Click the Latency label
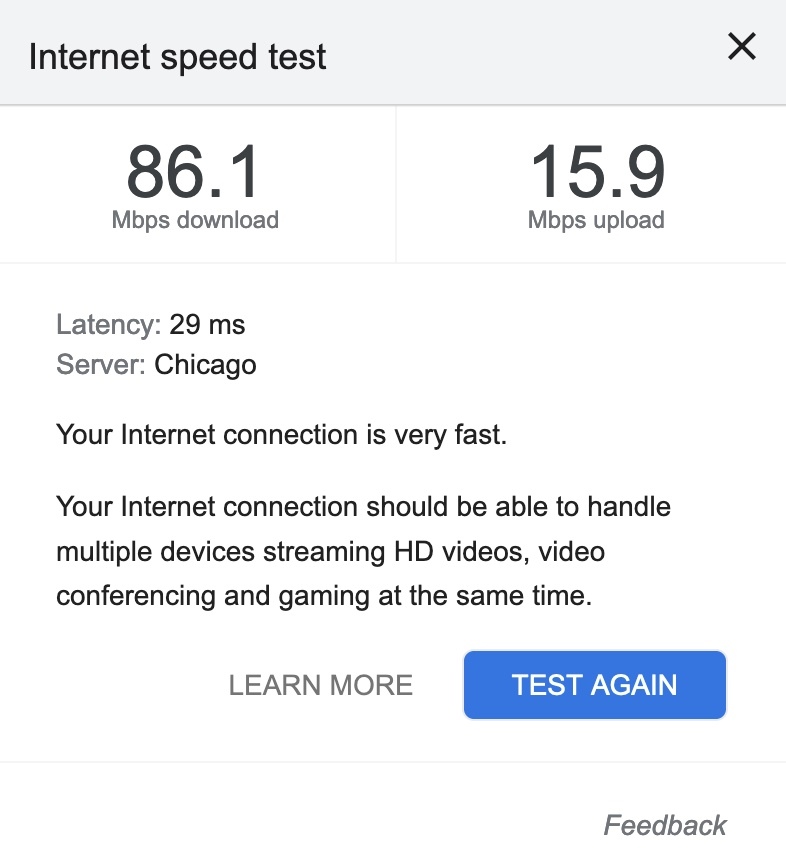Viewport: 786px width, 854px height. coord(108,325)
